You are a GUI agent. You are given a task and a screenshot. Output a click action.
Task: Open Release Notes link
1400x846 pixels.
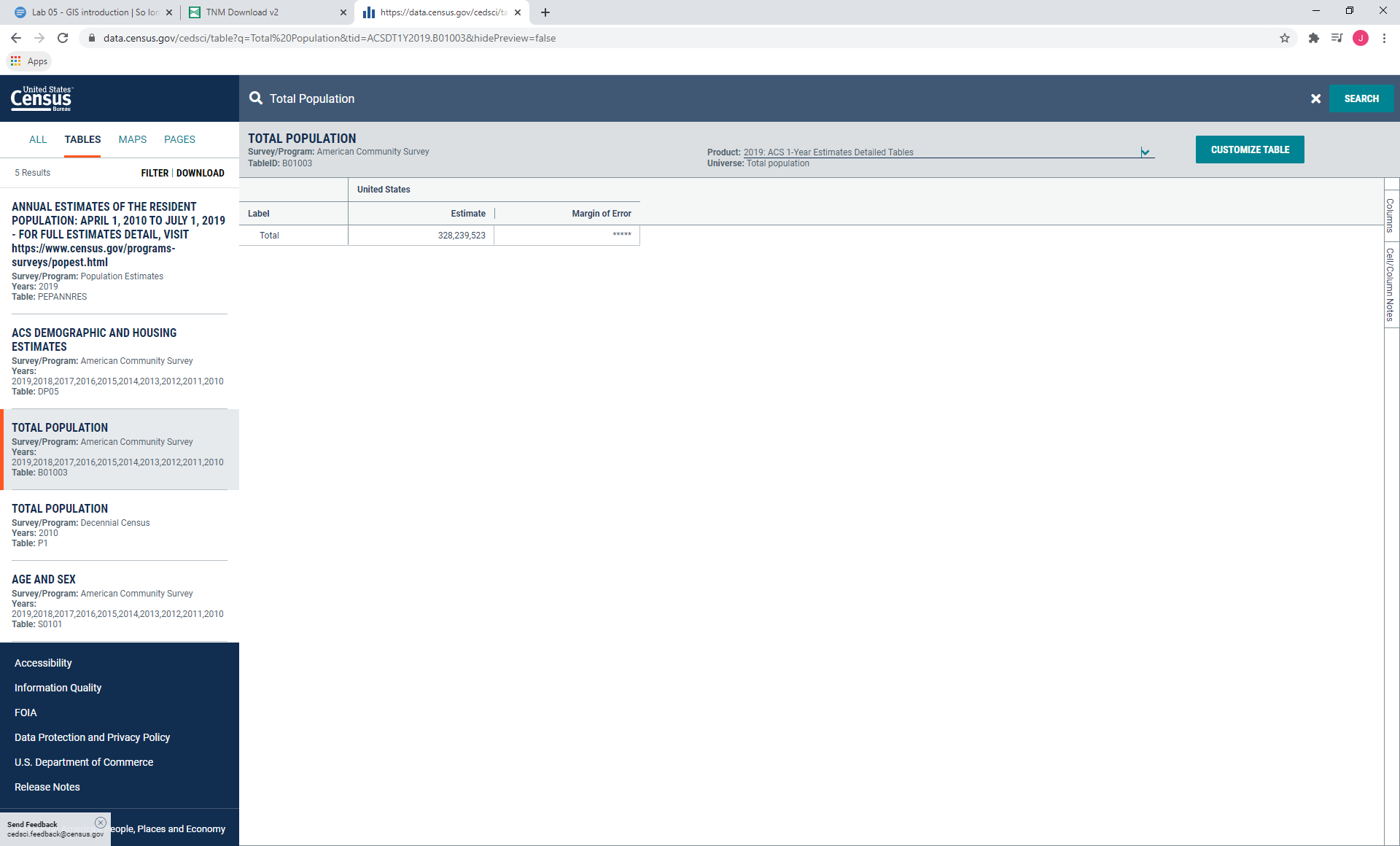coord(47,787)
